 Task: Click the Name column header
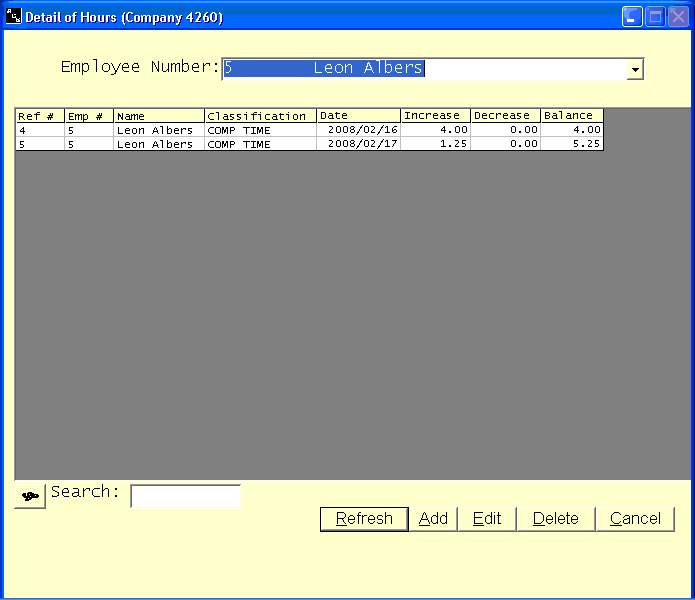[159, 116]
